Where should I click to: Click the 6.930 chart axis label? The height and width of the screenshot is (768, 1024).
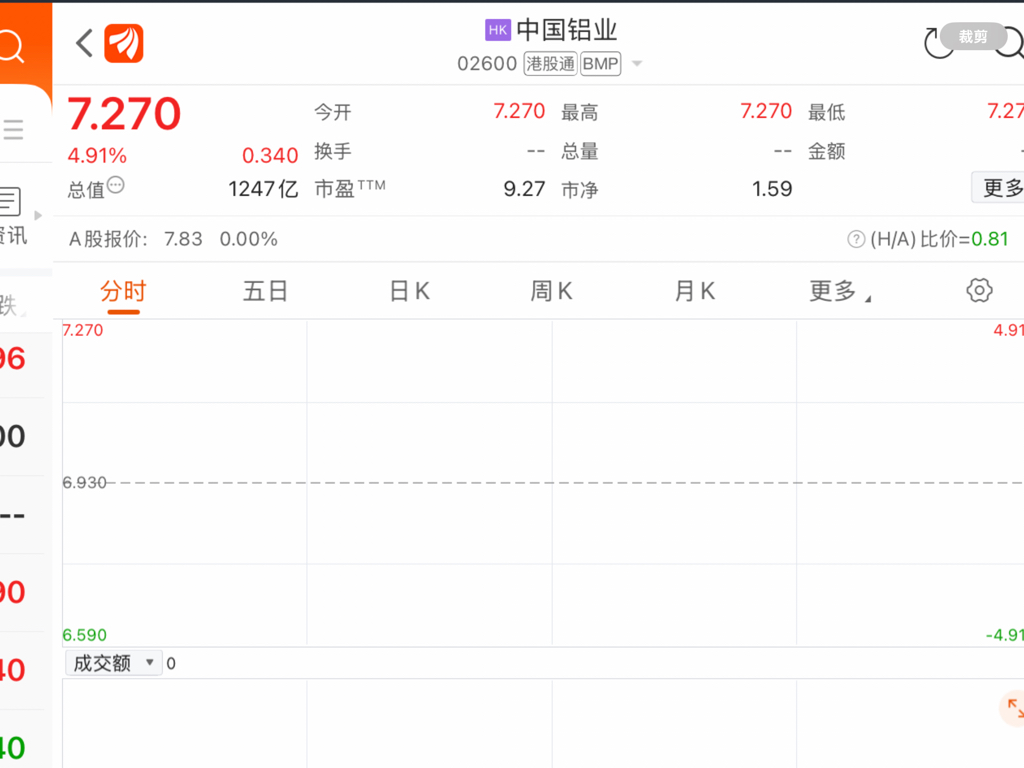[x=84, y=483]
